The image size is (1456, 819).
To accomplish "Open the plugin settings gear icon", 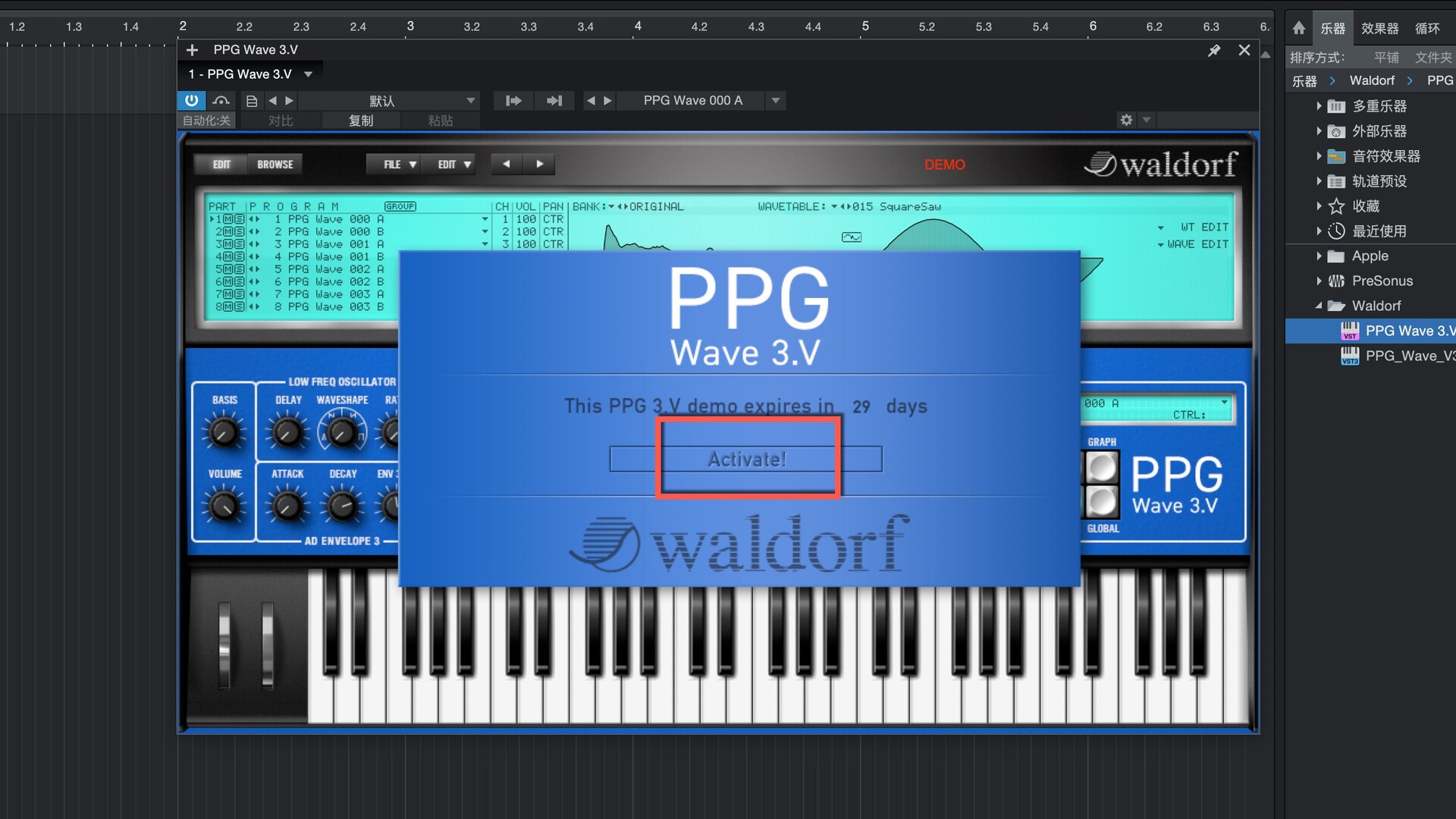I will click(x=1126, y=120).
